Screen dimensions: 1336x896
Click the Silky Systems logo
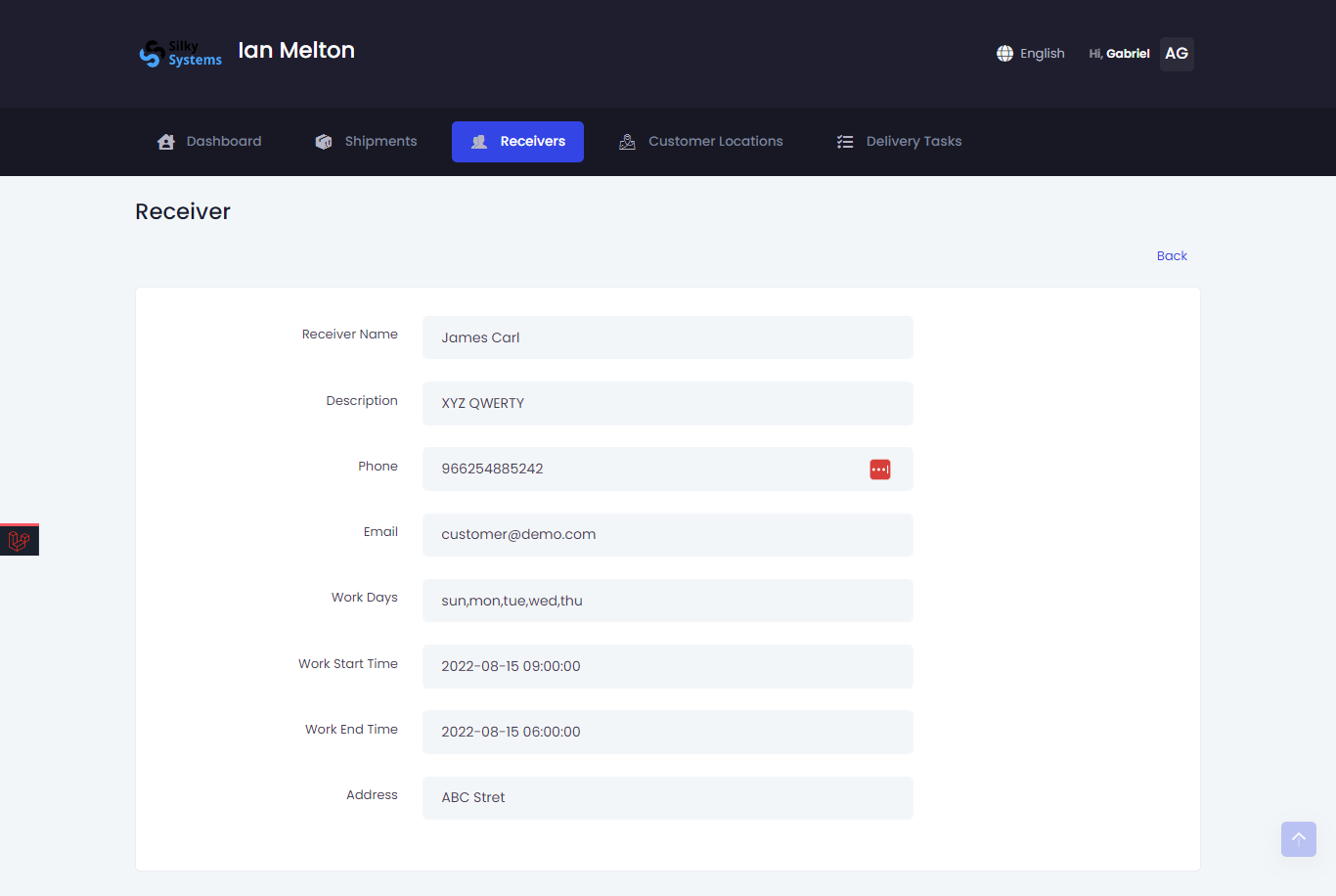coord(181,54)
